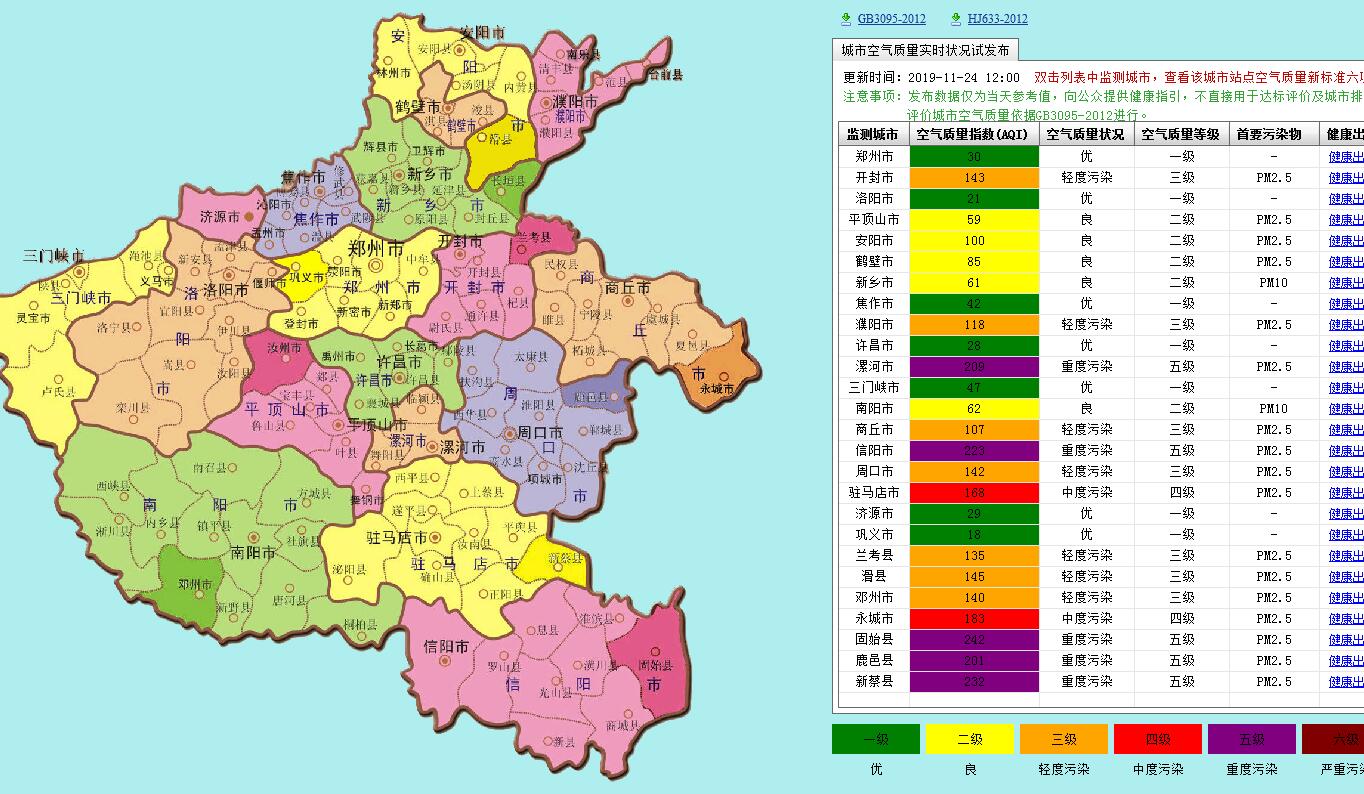Open the health link in the 郑州市 row
The width and height of the screenshot is (1364, 794).
point(1345,156)
